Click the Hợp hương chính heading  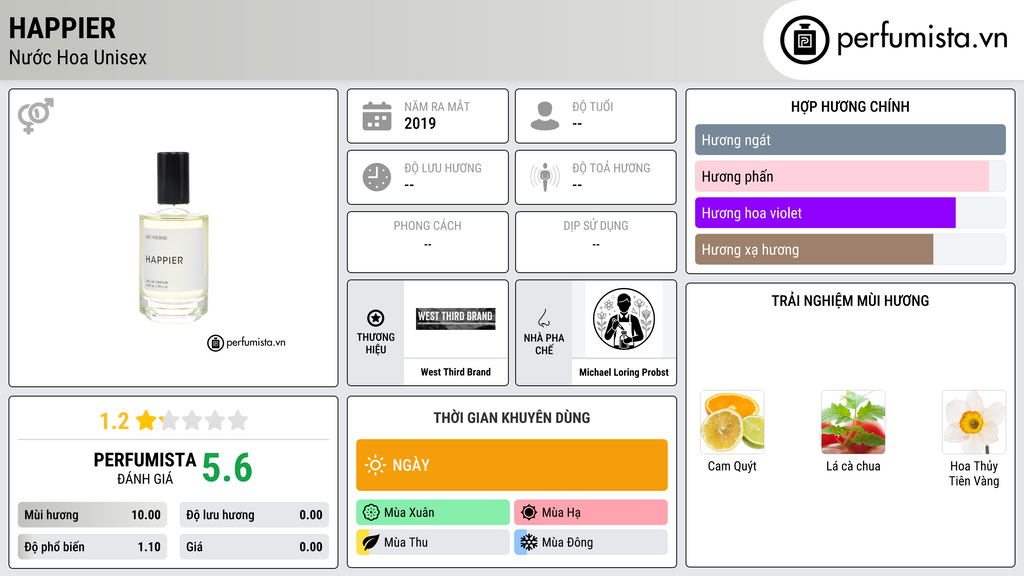click(850, 106)
